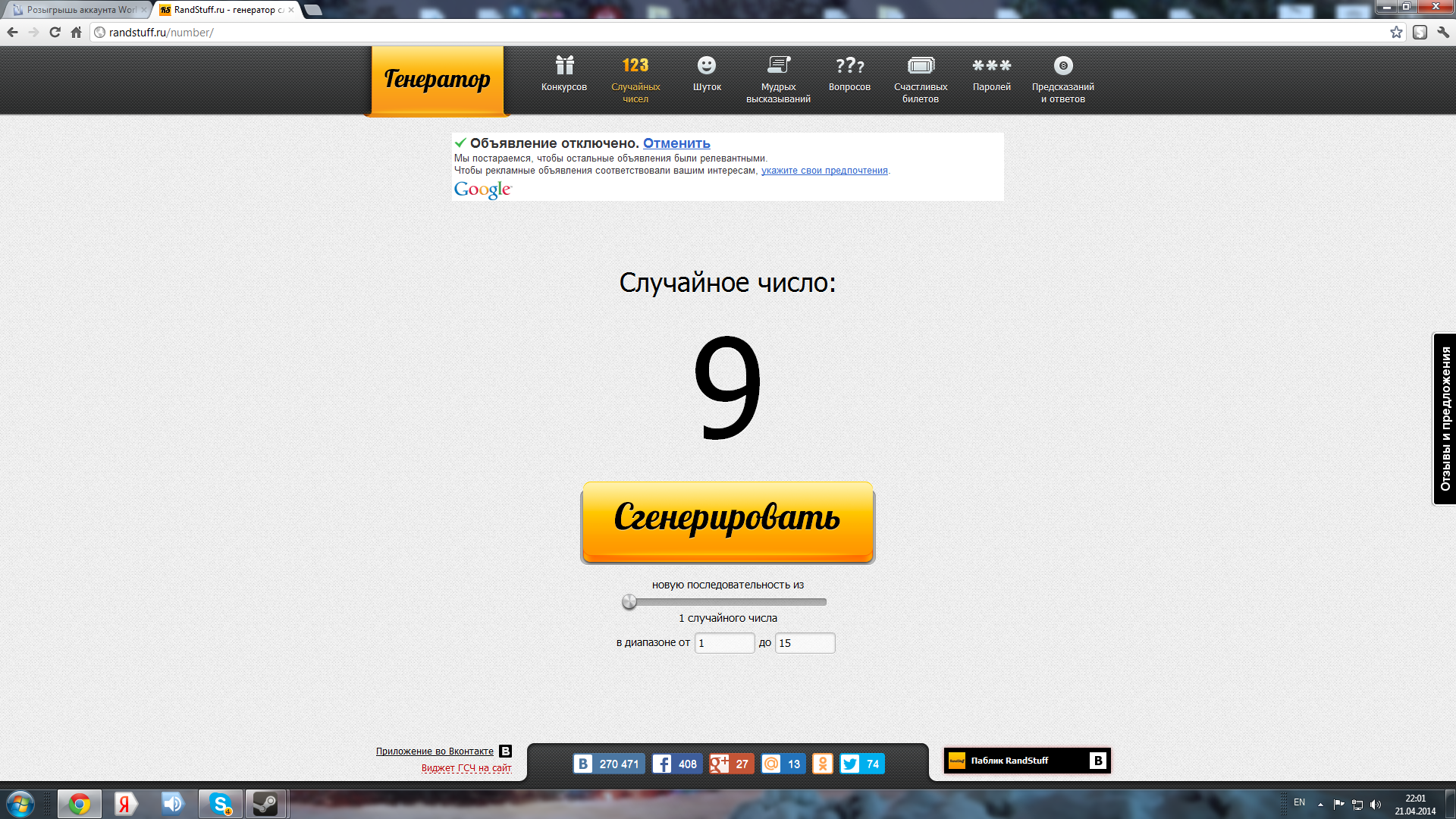
Task: Share via Google Plus button 27
Action: pos(732,764)
